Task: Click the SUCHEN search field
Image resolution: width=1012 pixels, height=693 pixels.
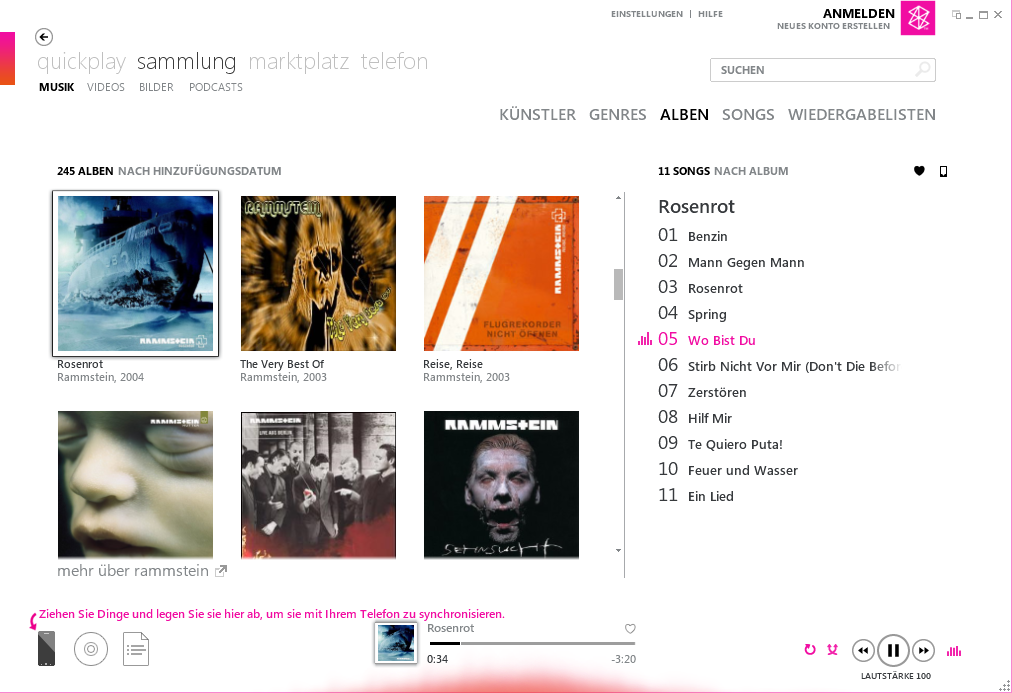Action: (822, 70)
